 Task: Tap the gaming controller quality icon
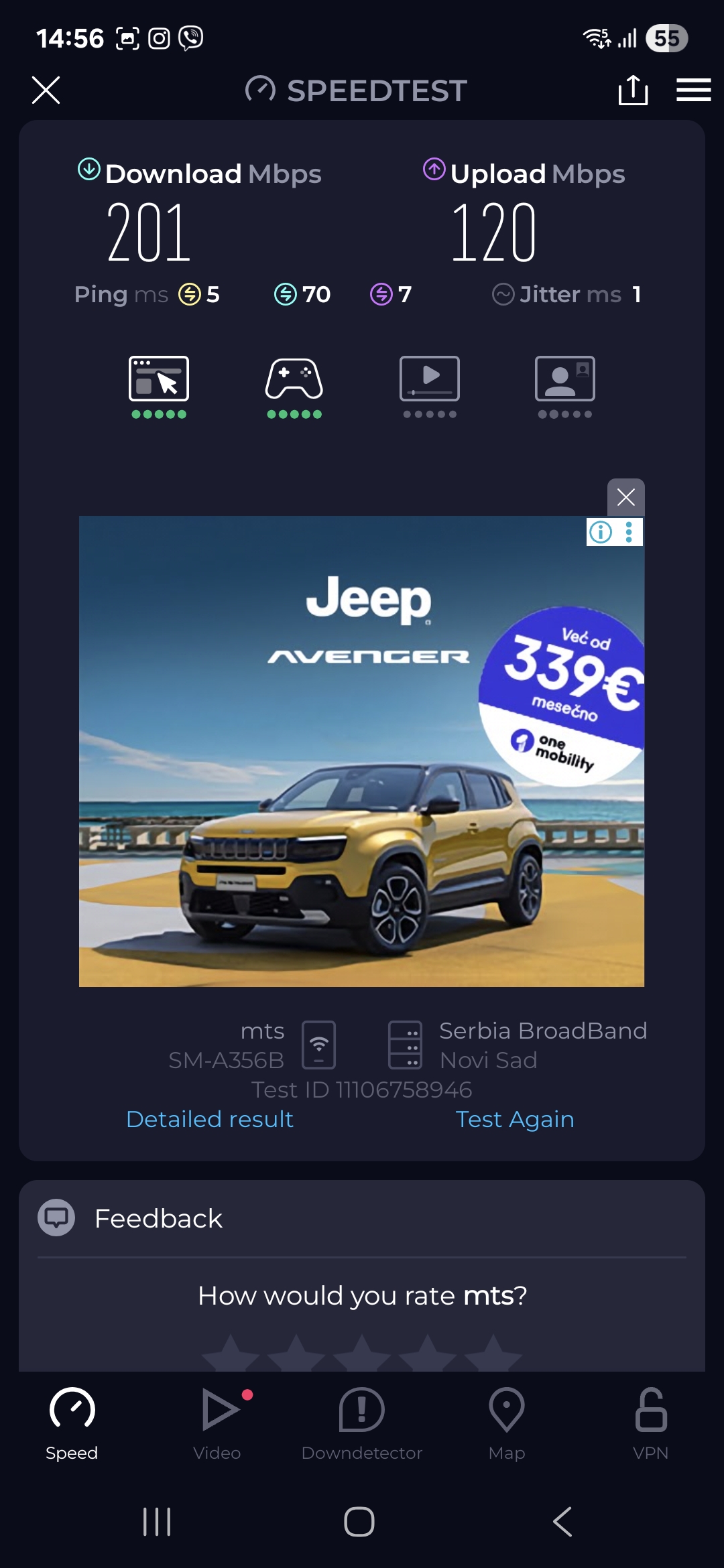[x=294, y=379]
